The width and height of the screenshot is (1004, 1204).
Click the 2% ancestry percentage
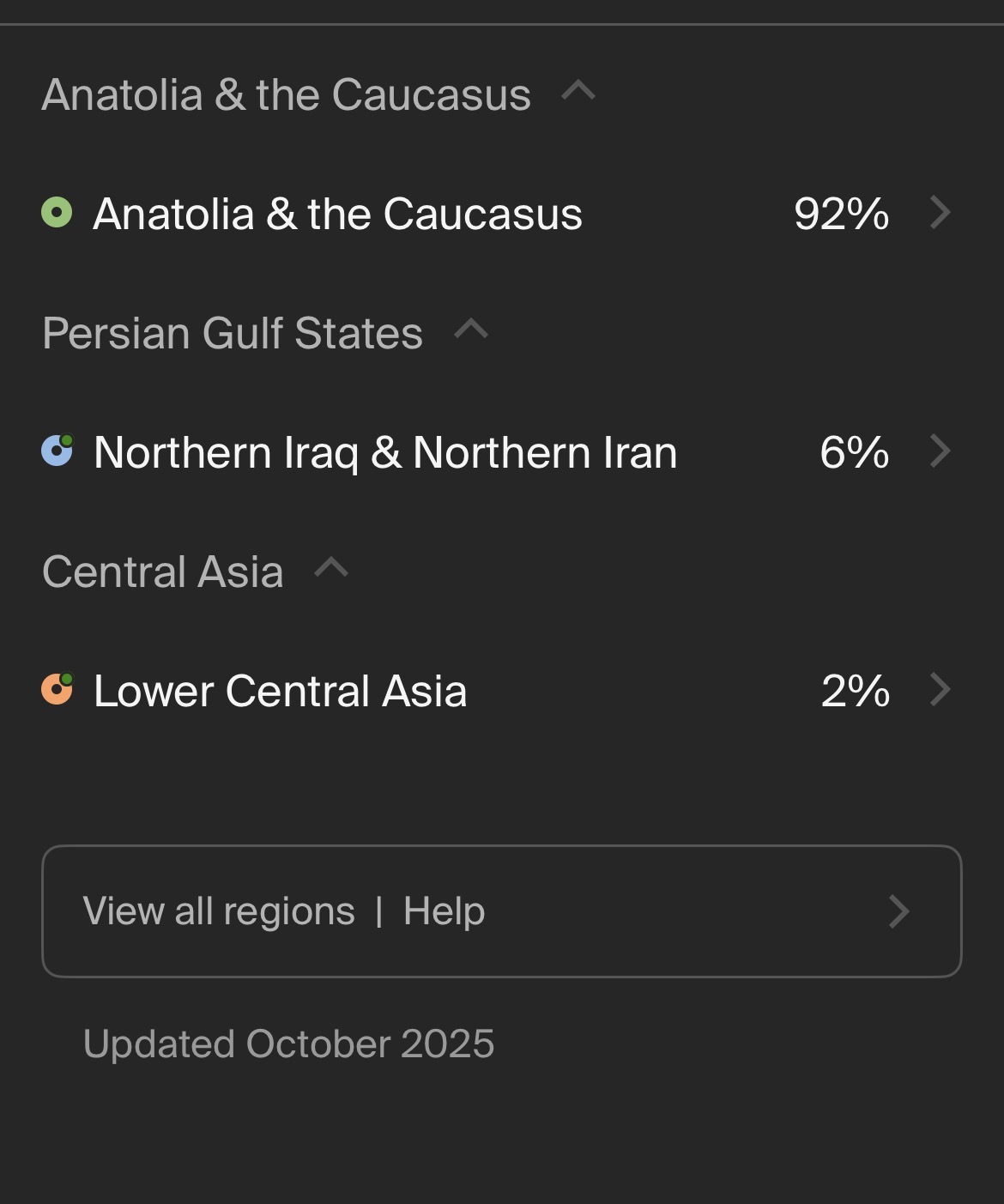855,691
